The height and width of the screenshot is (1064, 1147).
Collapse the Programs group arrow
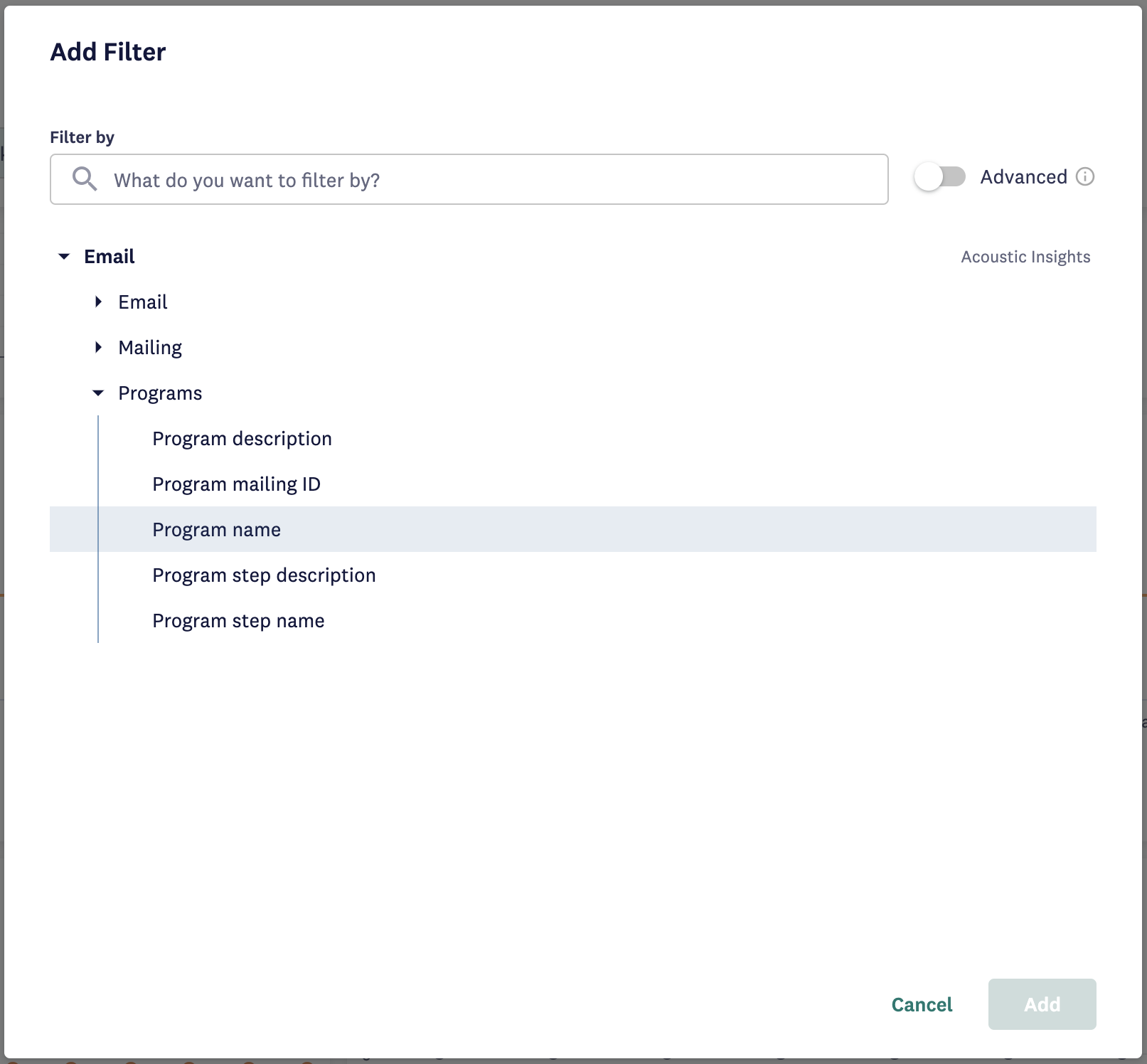(x=98, y=393)
